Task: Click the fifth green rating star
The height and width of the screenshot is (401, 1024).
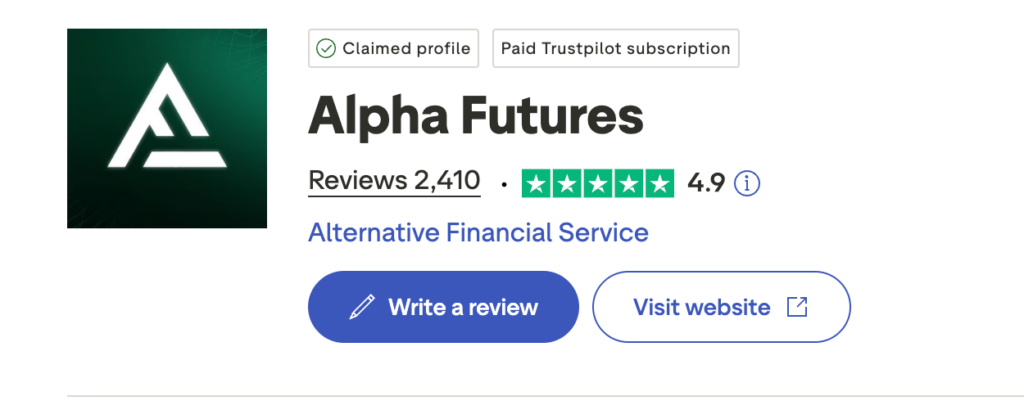Action: coord(660,183)
